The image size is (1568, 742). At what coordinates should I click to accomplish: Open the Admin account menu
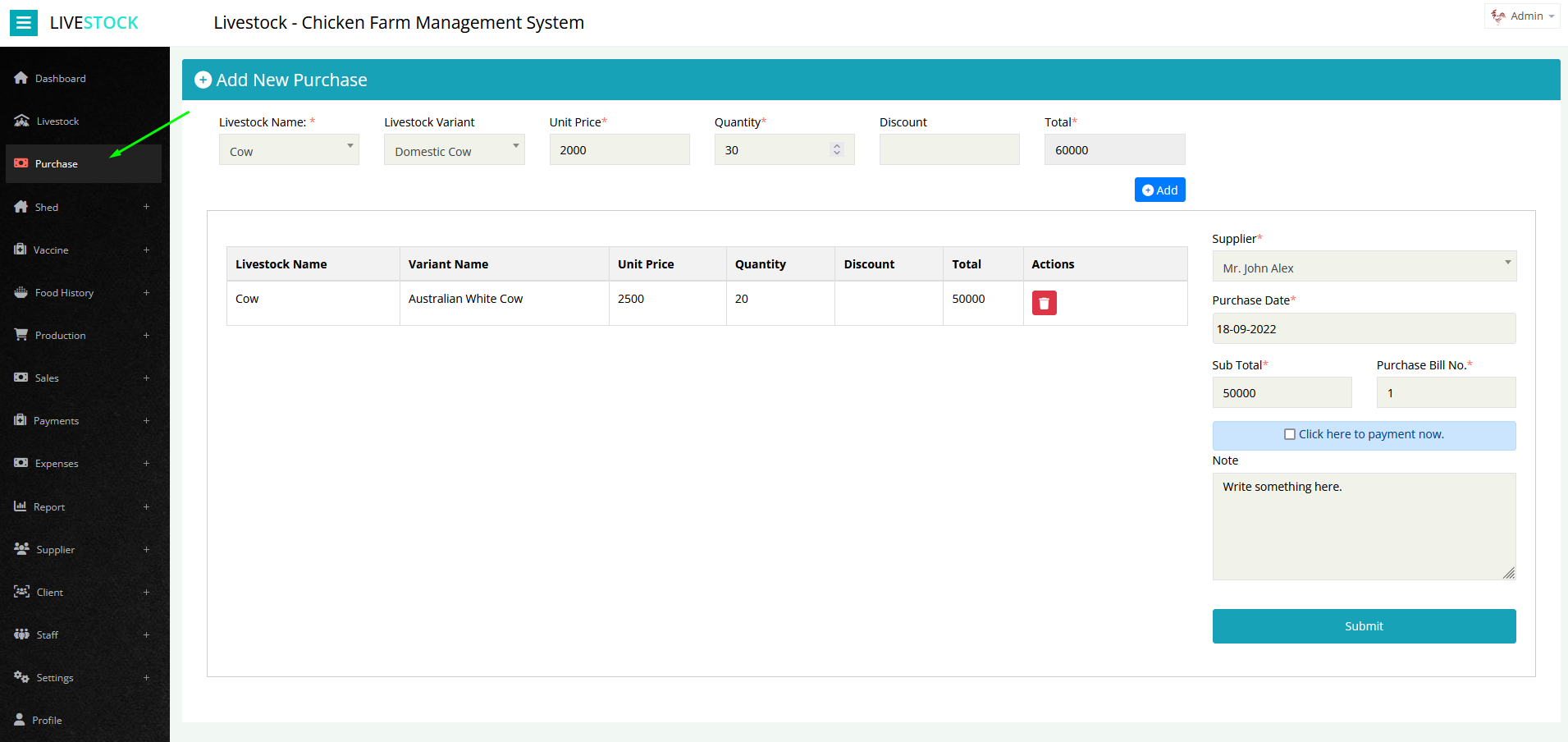point(1521,16)
